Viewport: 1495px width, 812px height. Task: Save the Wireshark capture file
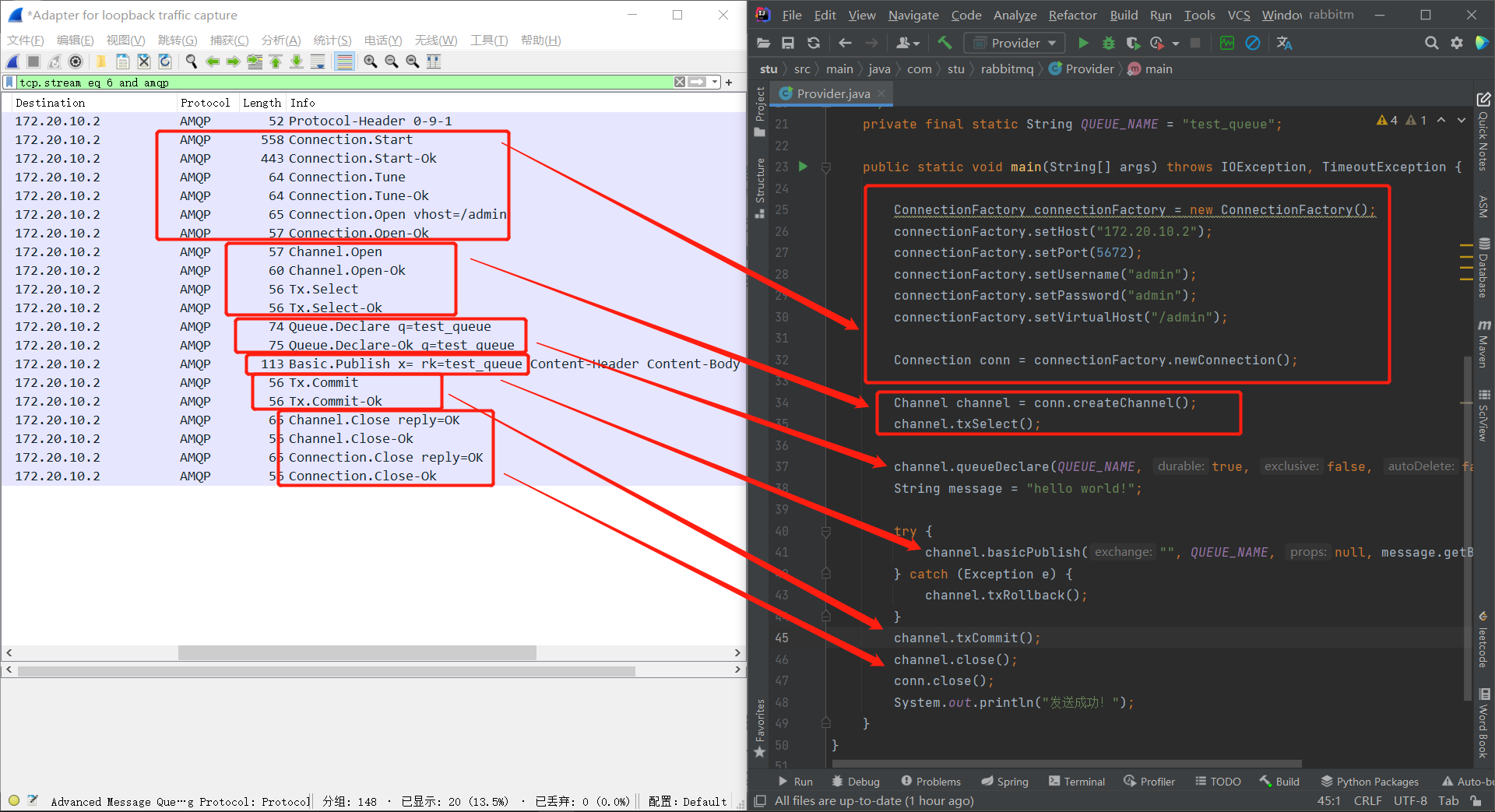pos(122,62)
